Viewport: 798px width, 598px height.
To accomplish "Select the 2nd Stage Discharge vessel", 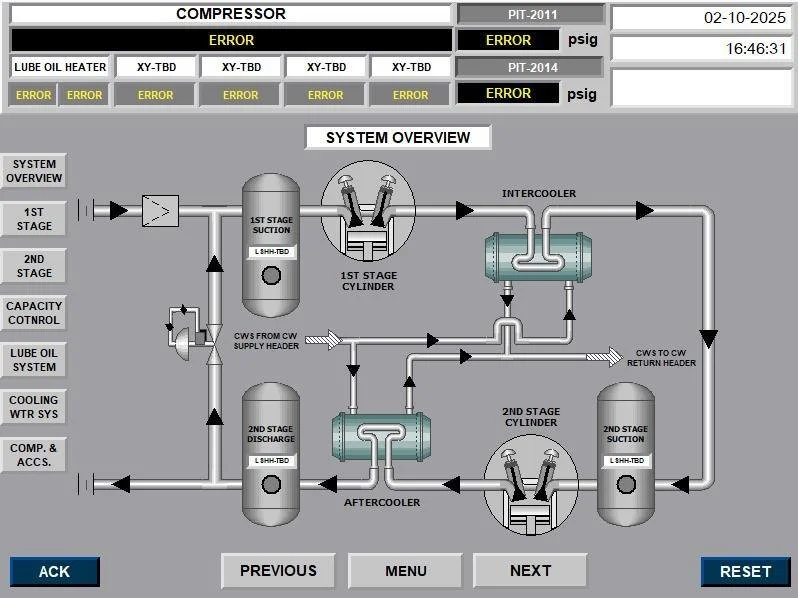I will 271,454.
